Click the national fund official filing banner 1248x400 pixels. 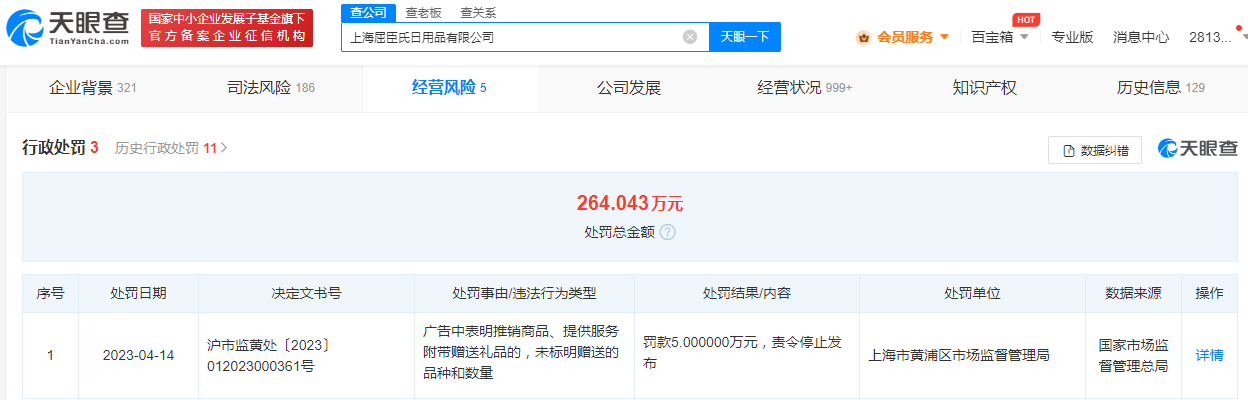(226, 28)
